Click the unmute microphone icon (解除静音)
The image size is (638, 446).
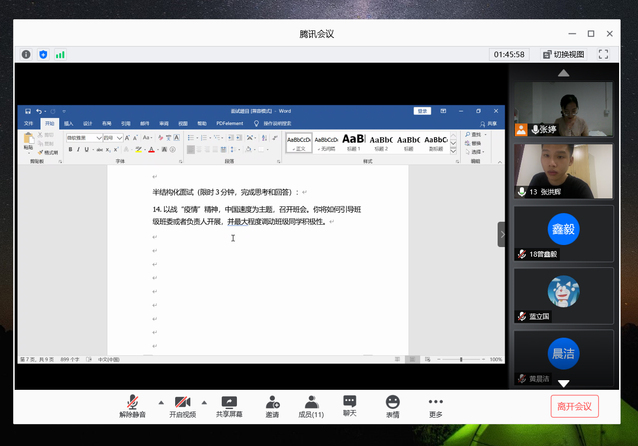coord(132,402)
